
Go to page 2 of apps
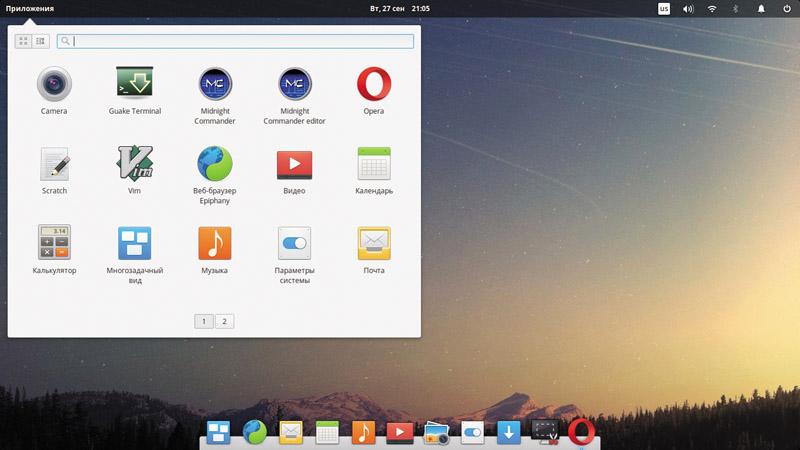224,321
